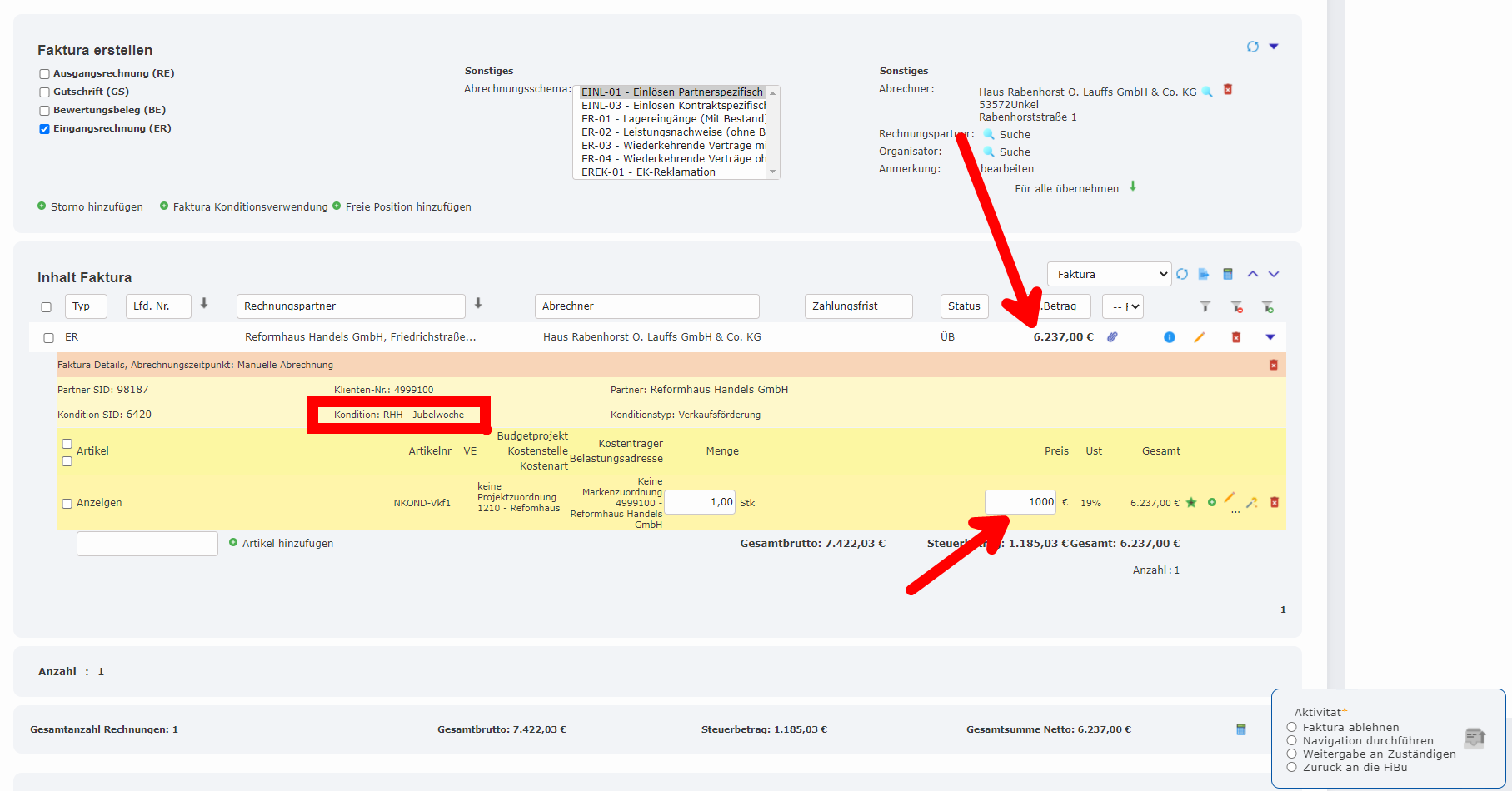This screenshot has width=1512, height=791.
Task: Select the Faktura ablehnen radio button
Action: [1292, 727]
